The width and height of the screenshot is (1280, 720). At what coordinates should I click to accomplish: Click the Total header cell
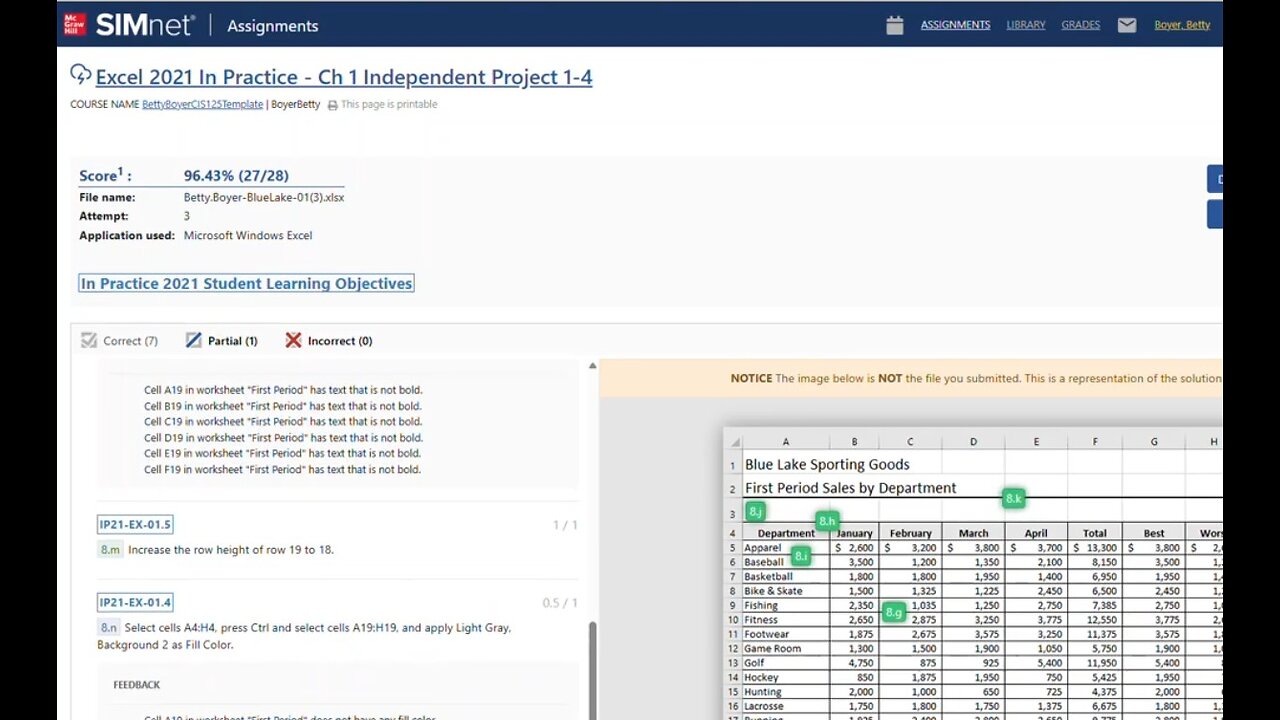coord(1095,533)
